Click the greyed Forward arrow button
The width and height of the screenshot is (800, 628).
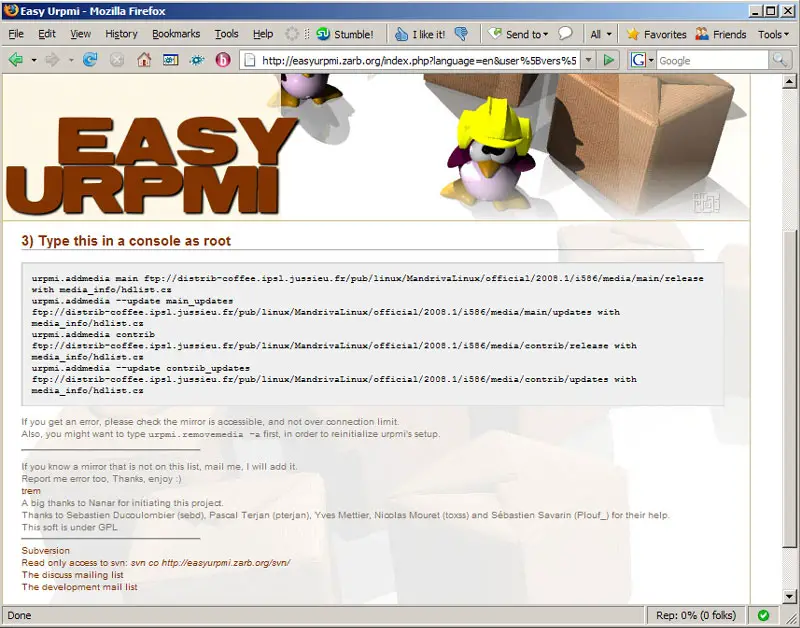click(52, 60)
